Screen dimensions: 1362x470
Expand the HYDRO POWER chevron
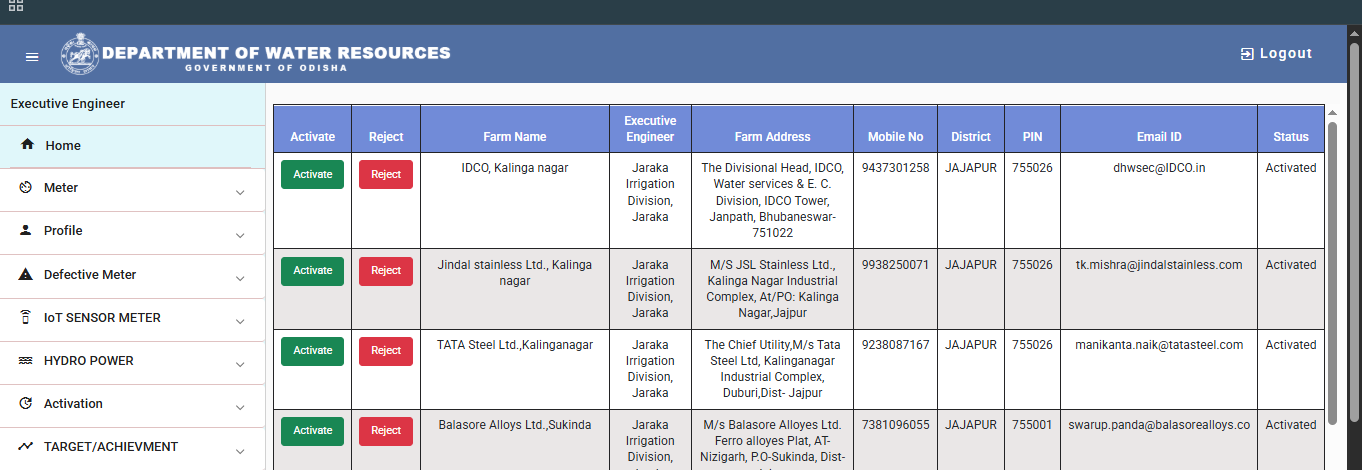(x=240, y=365)
